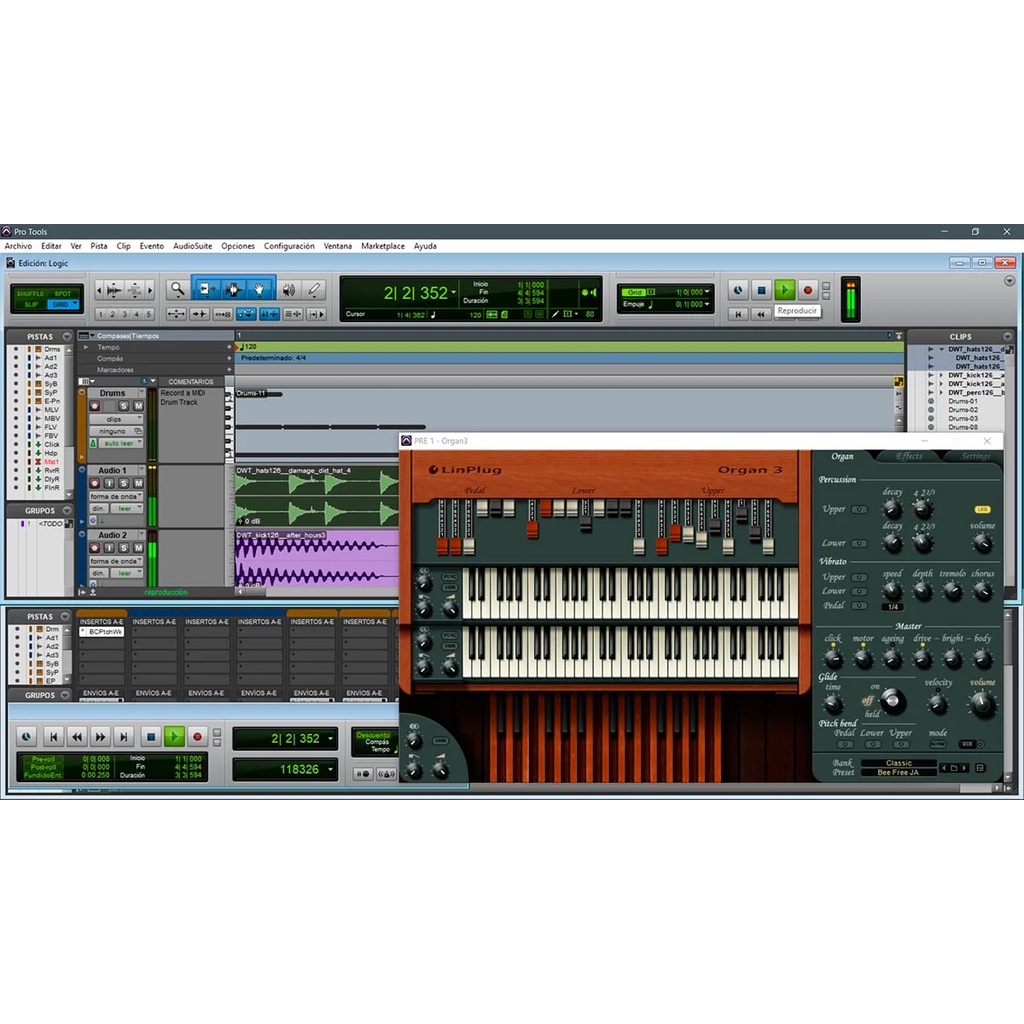Select Zoom preset 3 button
1024x1024 pixels.
click(125, 314)
